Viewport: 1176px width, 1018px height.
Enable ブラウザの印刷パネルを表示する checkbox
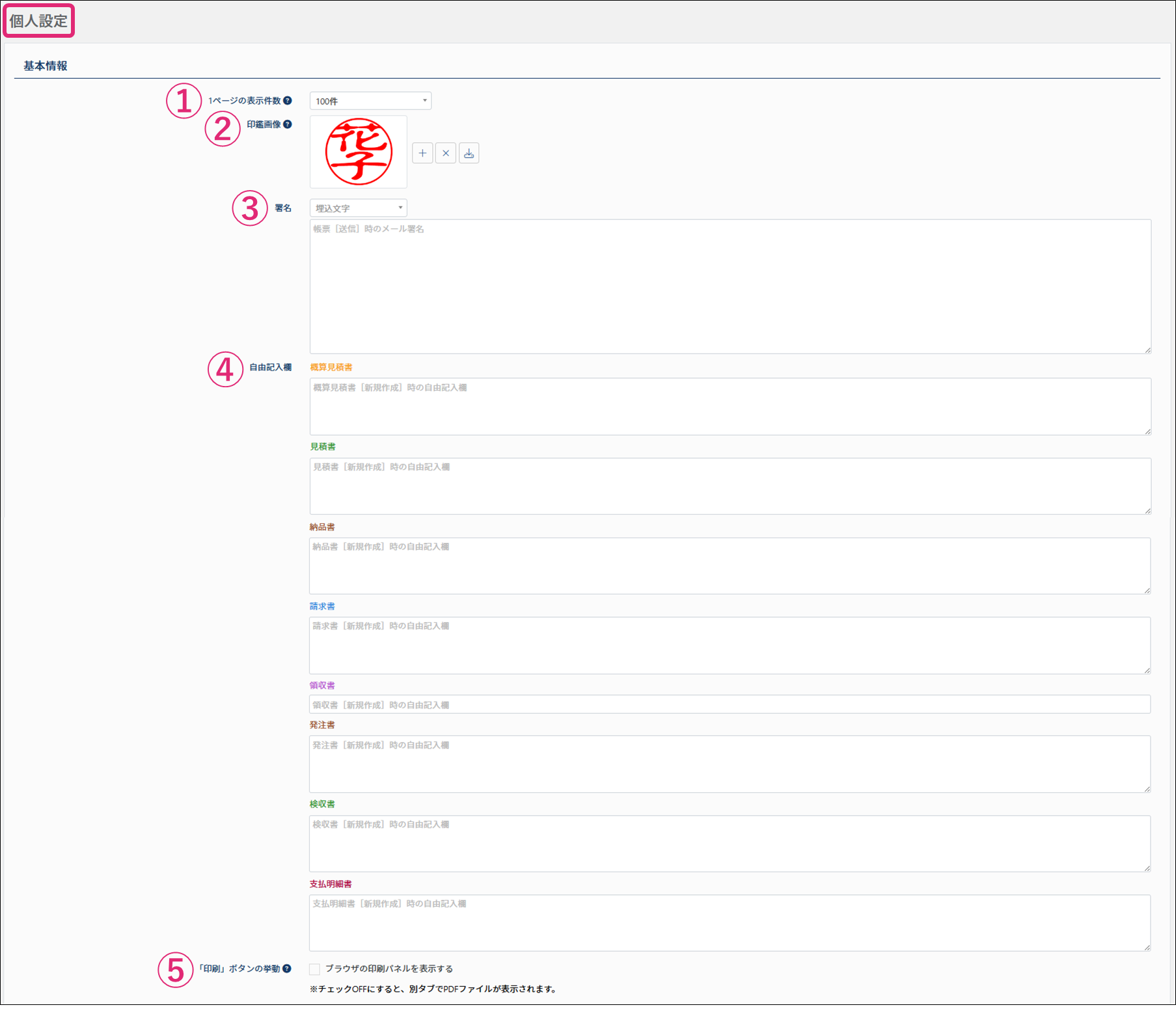point(315,969)
